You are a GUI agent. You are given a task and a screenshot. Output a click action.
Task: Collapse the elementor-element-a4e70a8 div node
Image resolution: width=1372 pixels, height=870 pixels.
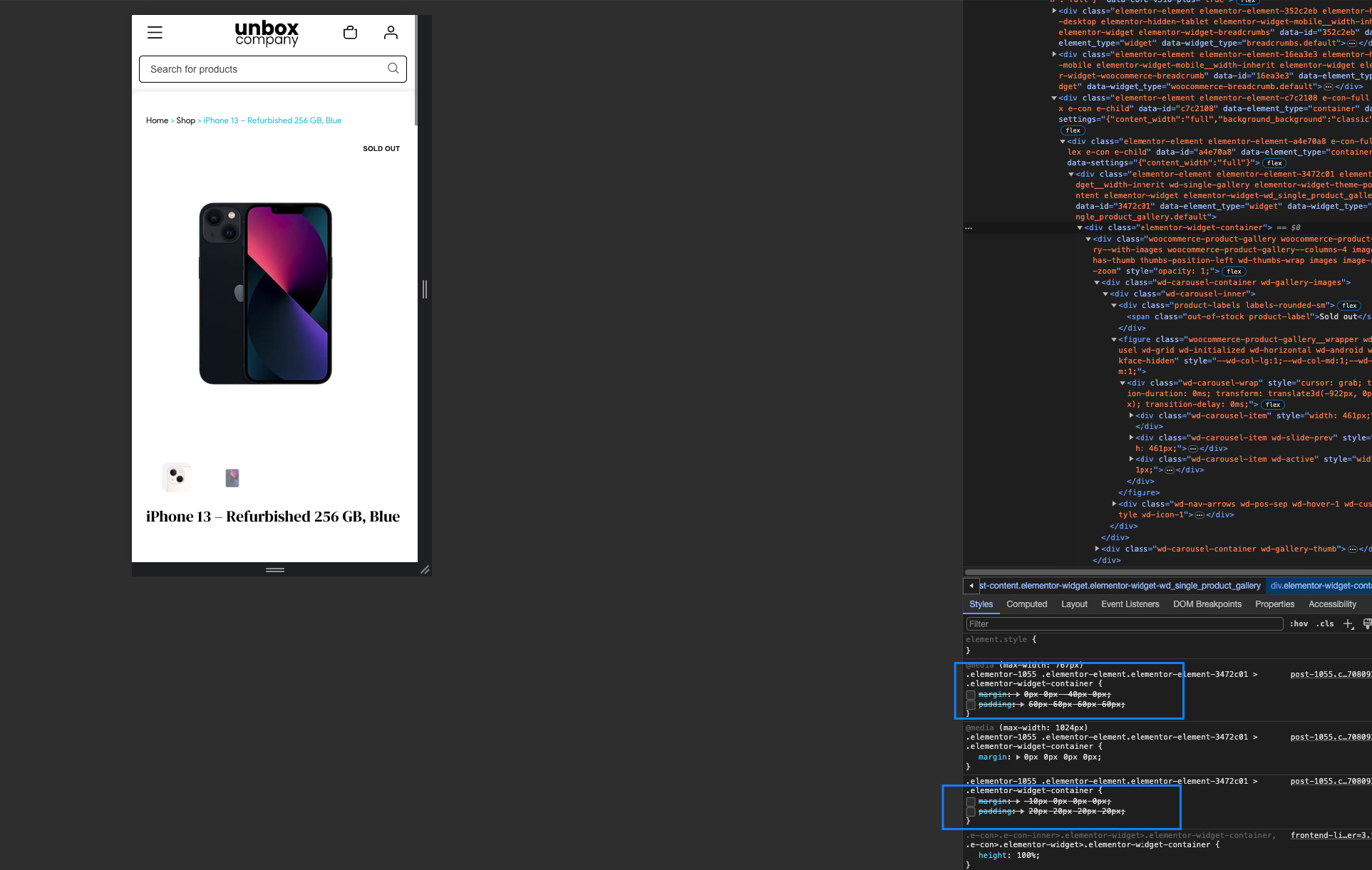[x=1063, y=142]
